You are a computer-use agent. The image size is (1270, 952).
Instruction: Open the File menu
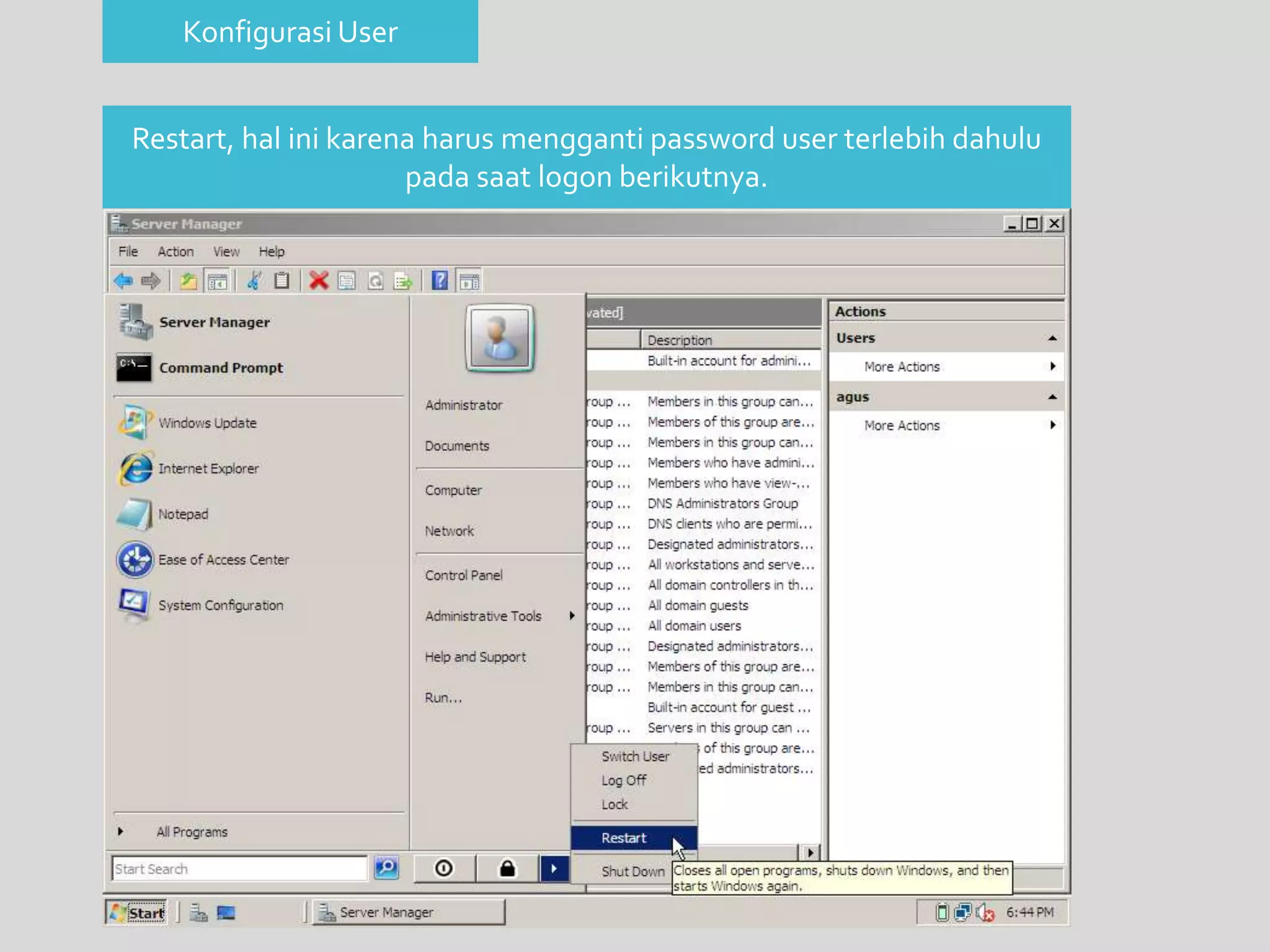tap(128, 252)
